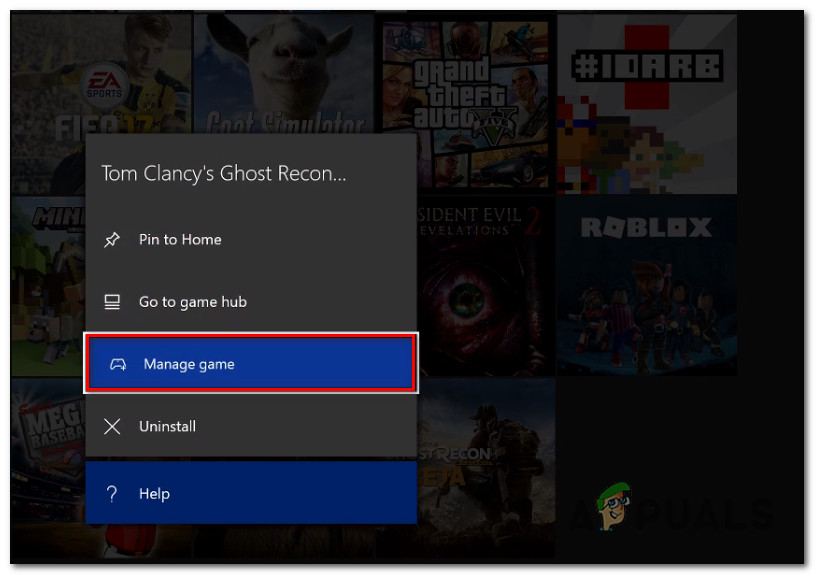The image size is (815, 575).
Task: Select the Pin to Home option
Action: [x=251, y=240]
